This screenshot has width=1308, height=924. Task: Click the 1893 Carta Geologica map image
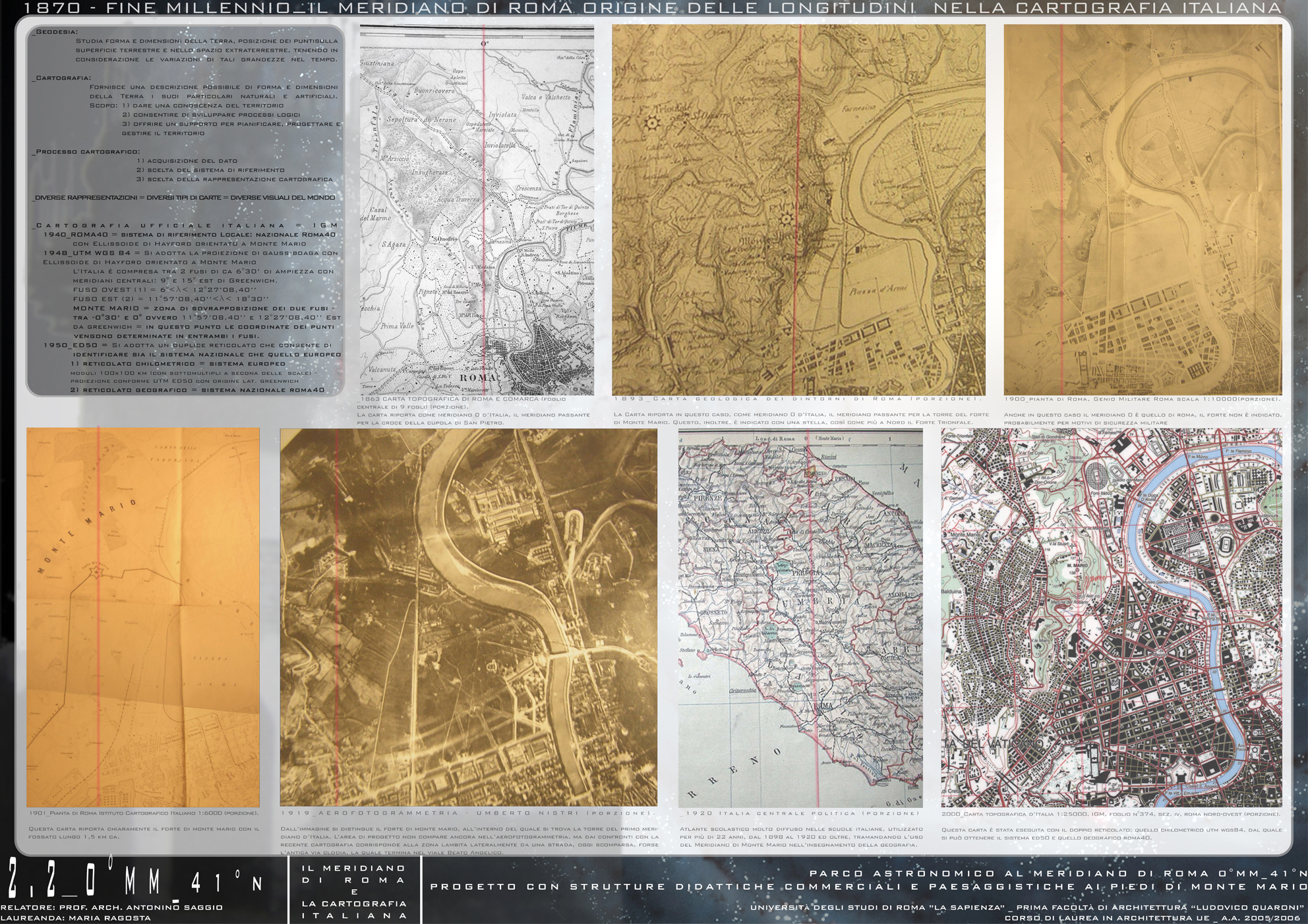pos(798,210)
